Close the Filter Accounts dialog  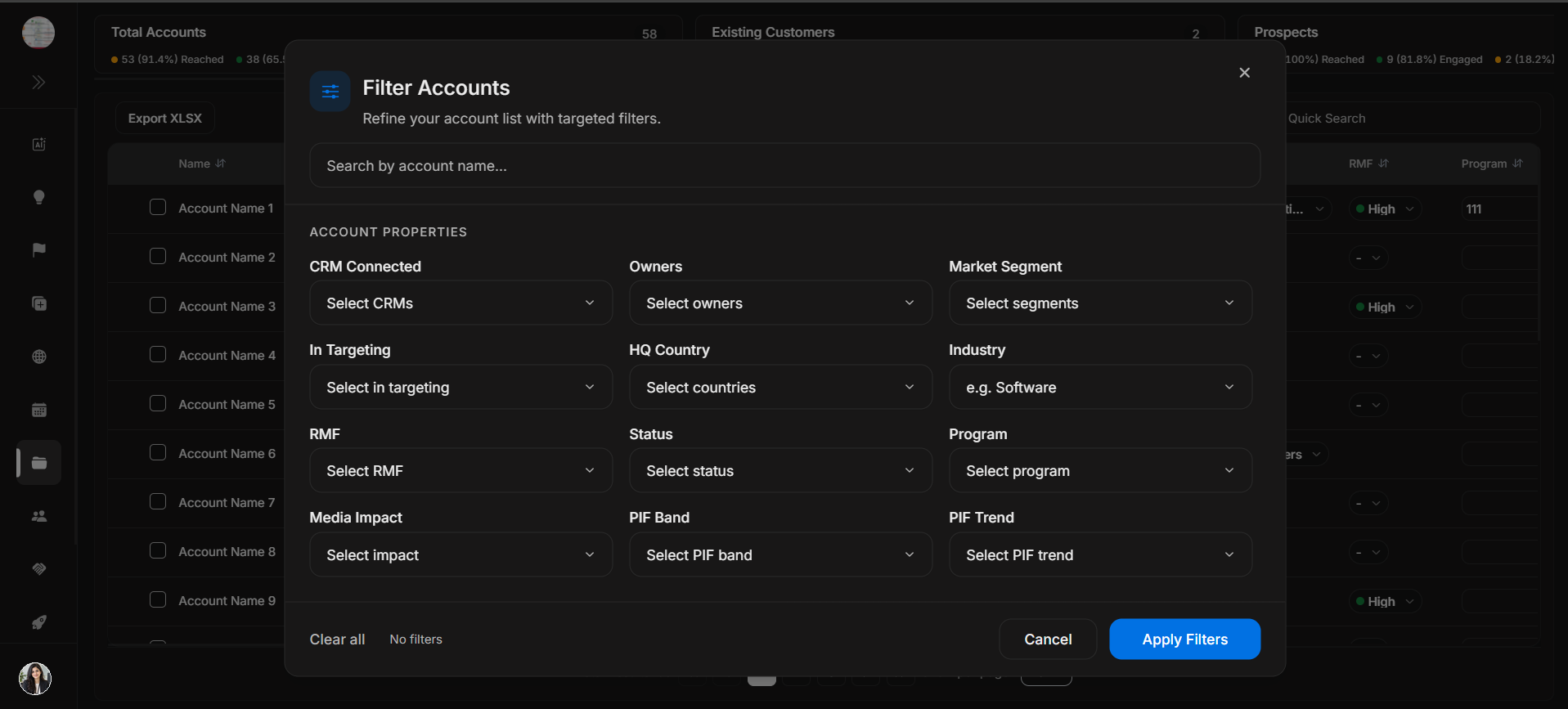(1244, 73)
